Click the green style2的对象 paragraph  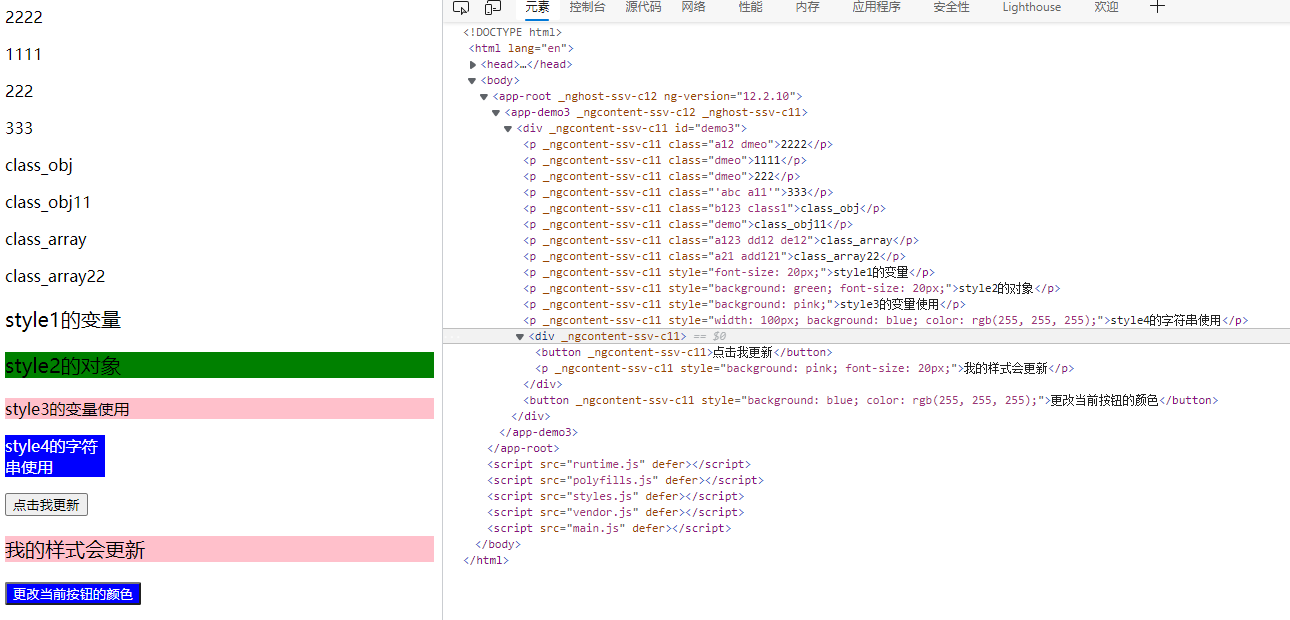pos(219,365)
